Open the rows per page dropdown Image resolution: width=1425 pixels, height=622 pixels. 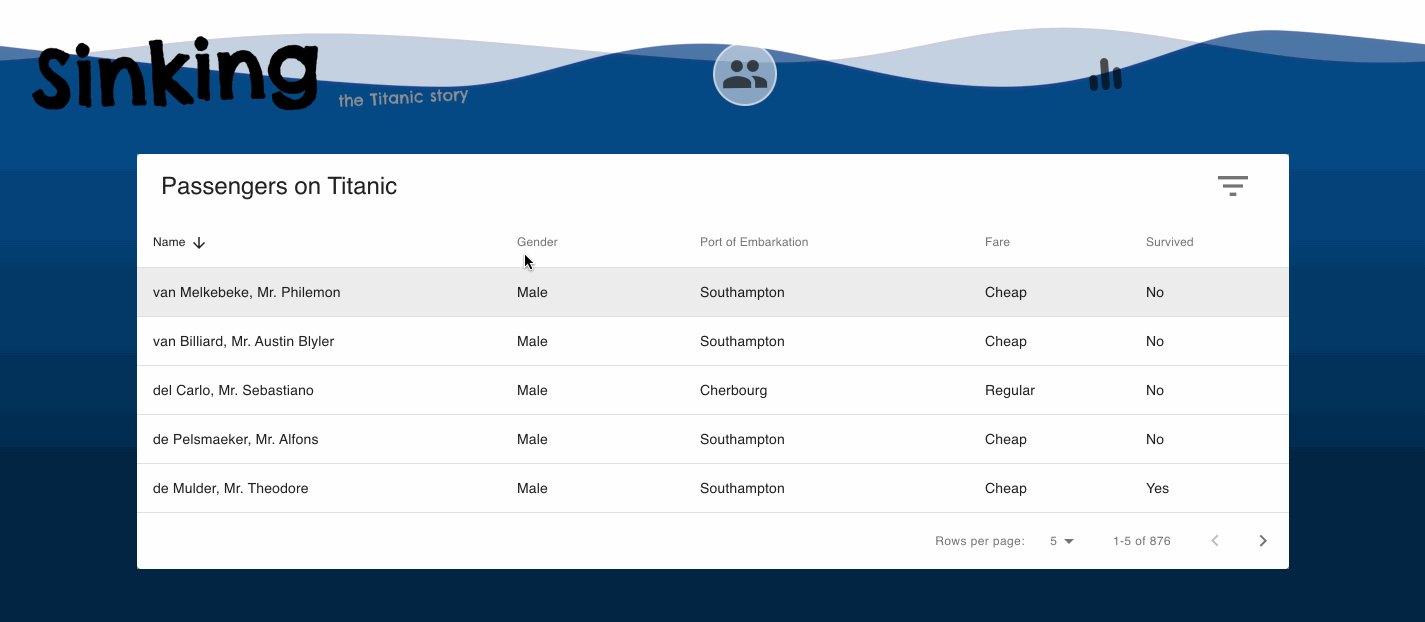coord(1062,541)
